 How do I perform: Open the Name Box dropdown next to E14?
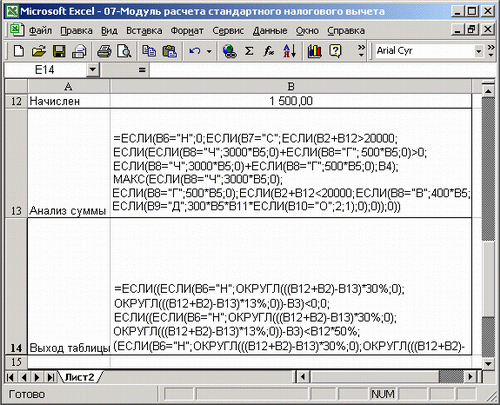[92, 70]
